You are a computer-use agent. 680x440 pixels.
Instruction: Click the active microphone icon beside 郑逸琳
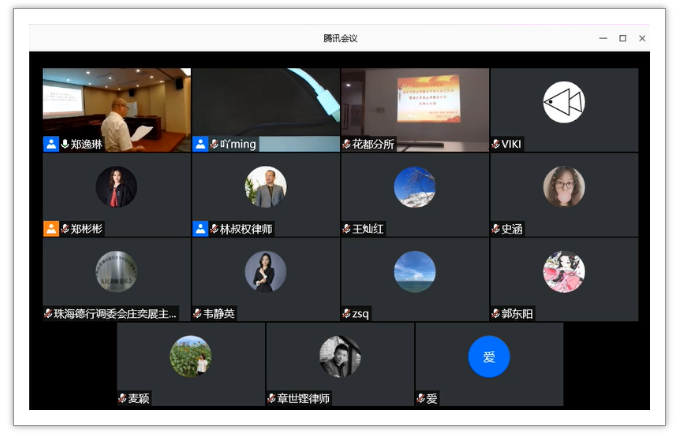65,144
